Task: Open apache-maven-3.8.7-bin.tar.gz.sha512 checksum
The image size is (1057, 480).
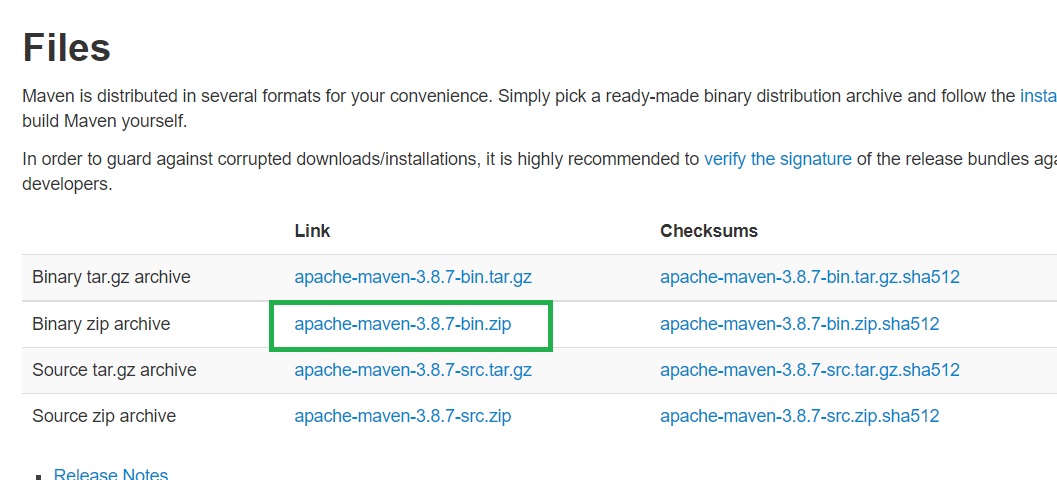Action: (810, 277)
